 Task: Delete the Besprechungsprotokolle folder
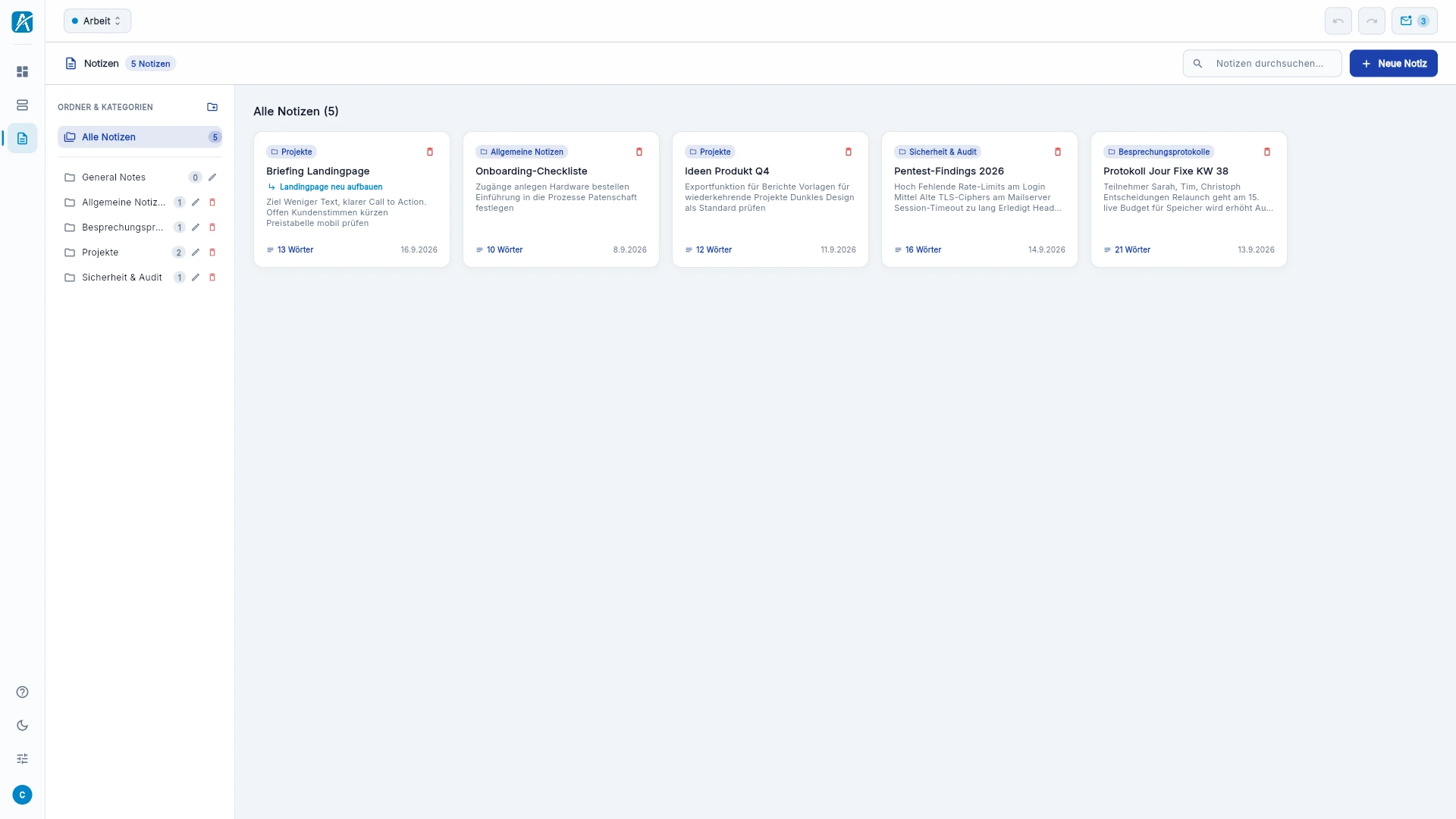tap(212, 227)
